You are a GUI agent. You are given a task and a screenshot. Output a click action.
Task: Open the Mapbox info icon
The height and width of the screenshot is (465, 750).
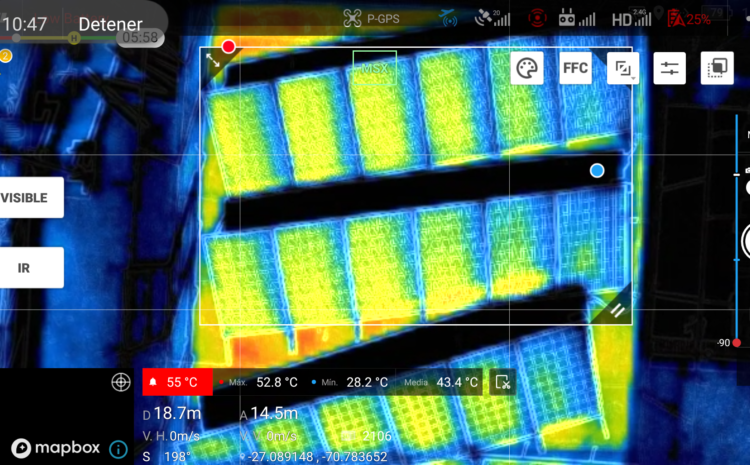pyautogui.click(x=117, y=449)
